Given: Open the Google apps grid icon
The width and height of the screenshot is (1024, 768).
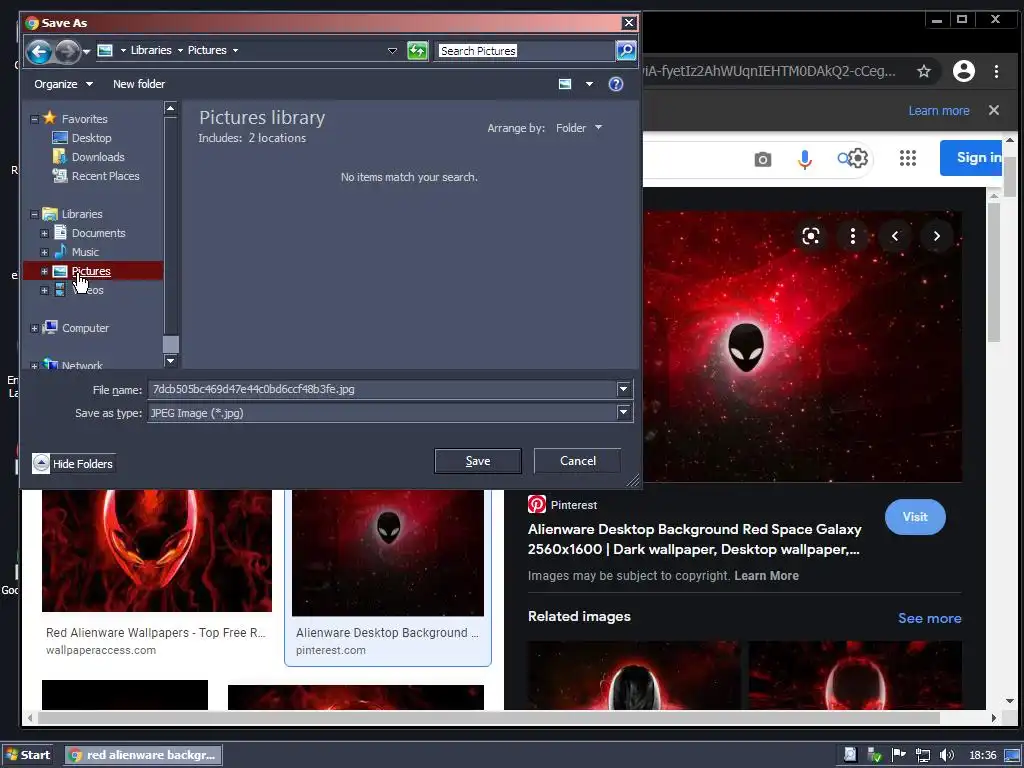Looking at the screenshot, I should click(907, 158).
